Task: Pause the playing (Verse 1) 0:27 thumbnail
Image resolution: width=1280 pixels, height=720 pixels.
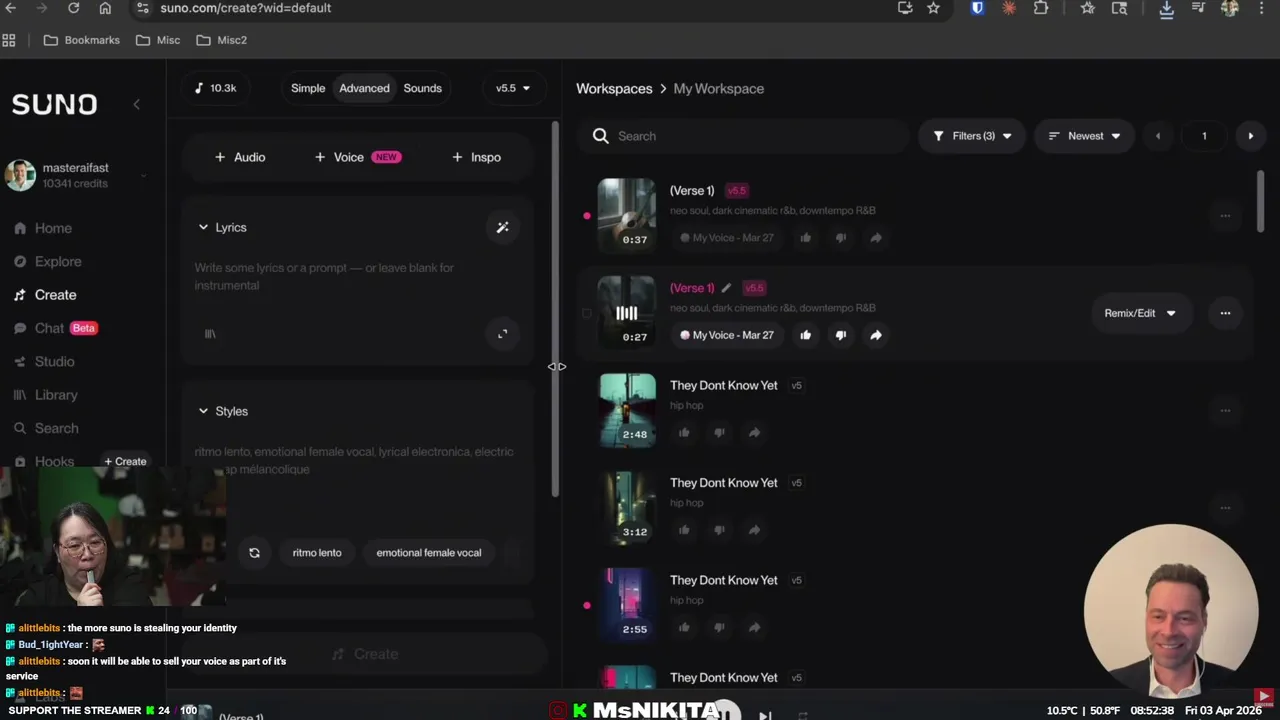Action: click(x=627, y=312)
